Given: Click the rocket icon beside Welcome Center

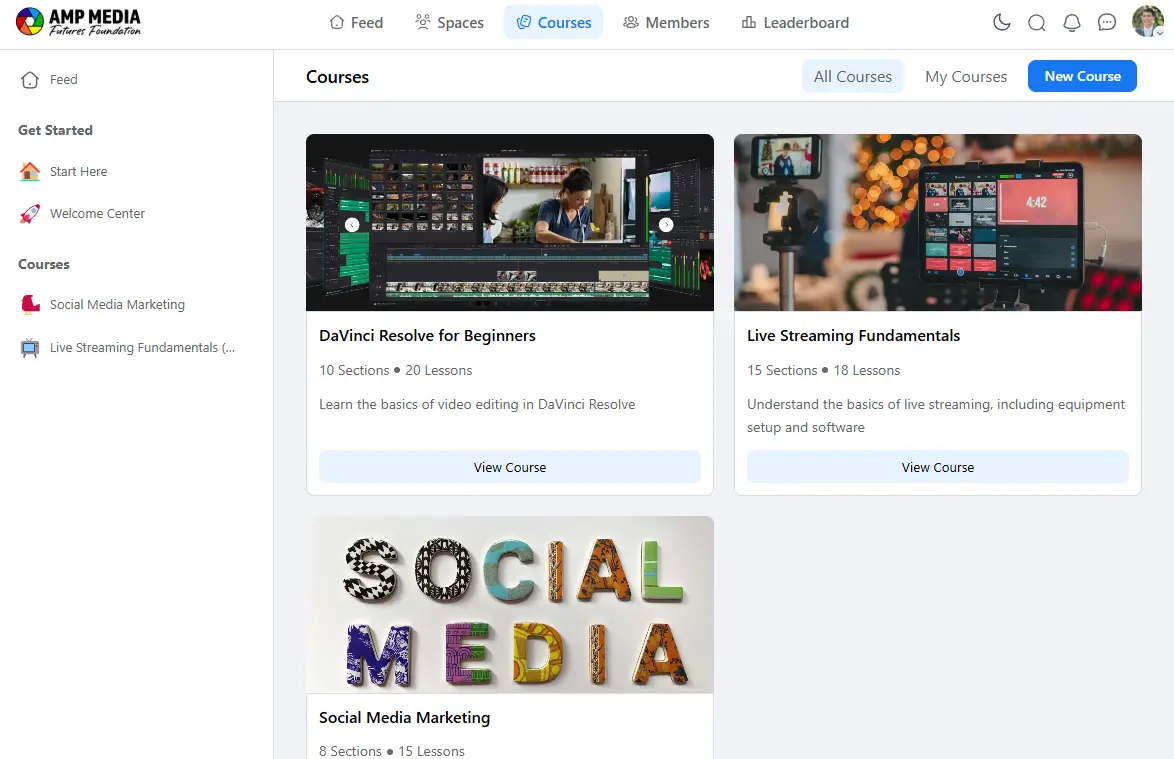Looking at the screenshot, I should click(x=30, y=214).
